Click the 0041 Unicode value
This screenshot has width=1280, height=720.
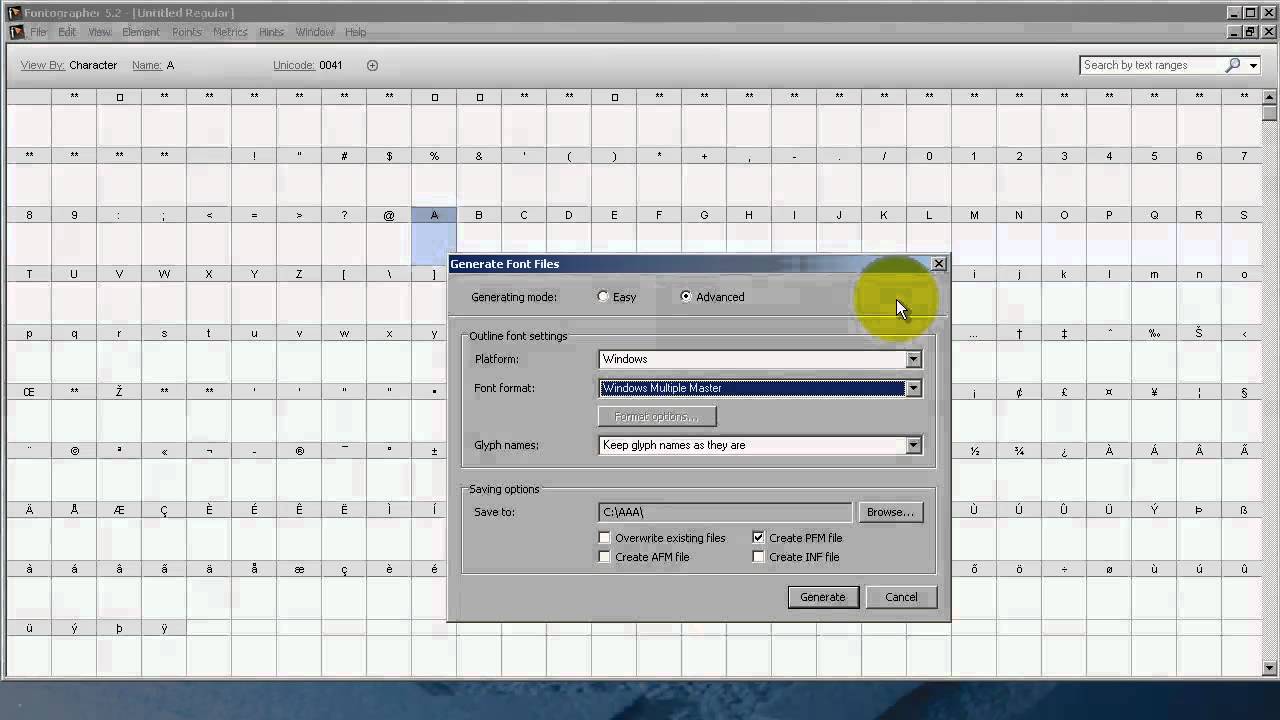click(331, 65)
